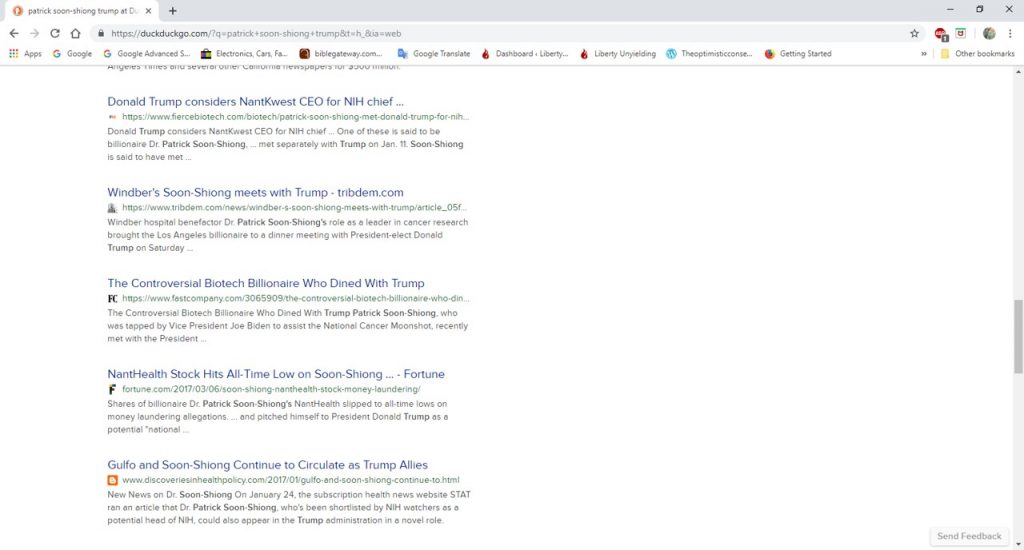
Task: Click the fiercebiotech favicon
Action: coord(112,117)
